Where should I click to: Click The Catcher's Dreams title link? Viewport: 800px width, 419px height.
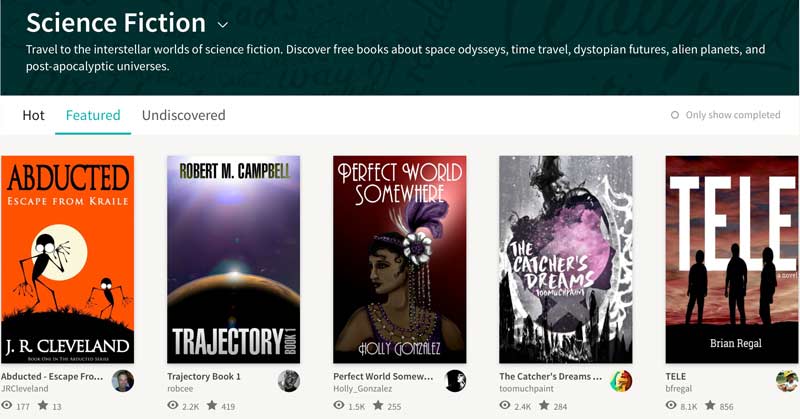551,376
